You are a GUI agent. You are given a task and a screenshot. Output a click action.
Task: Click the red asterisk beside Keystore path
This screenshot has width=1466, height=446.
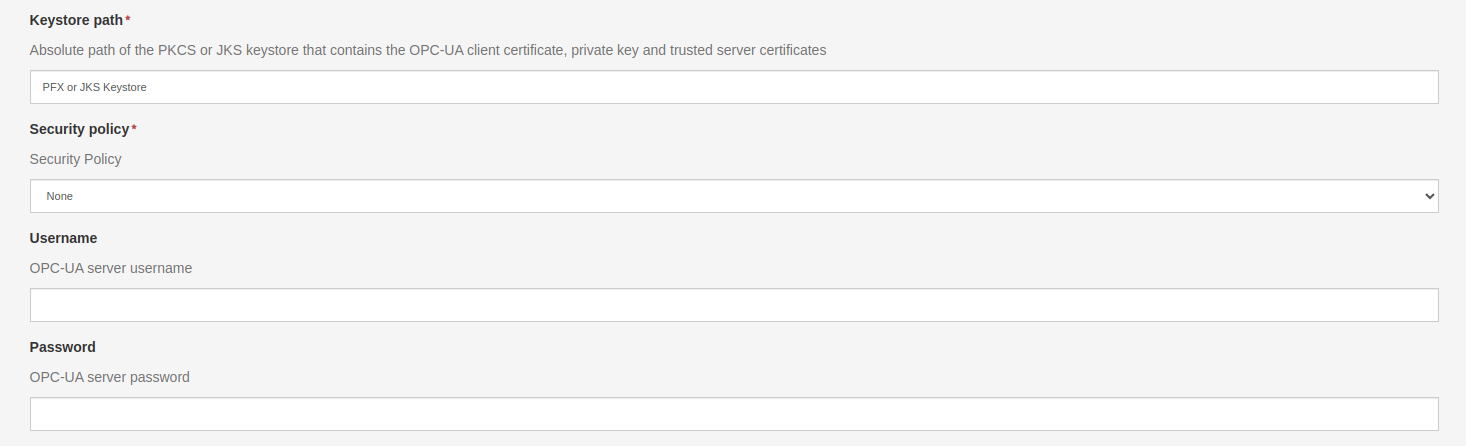(128, 19)
